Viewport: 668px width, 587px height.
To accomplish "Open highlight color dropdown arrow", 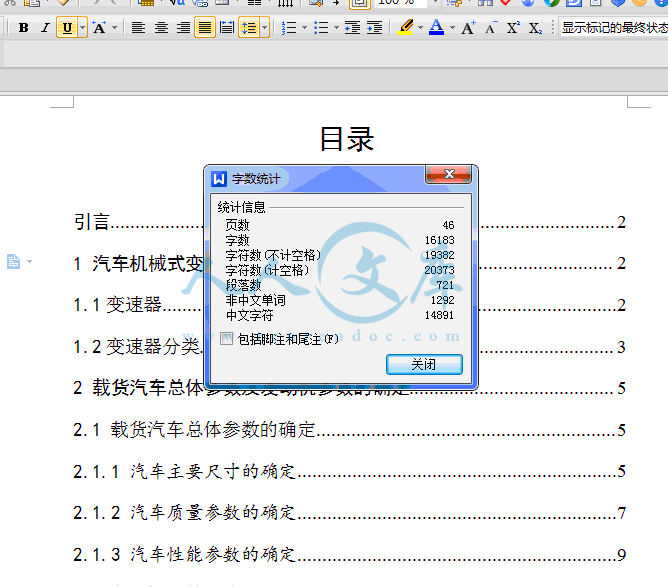I will click(420, 28).
